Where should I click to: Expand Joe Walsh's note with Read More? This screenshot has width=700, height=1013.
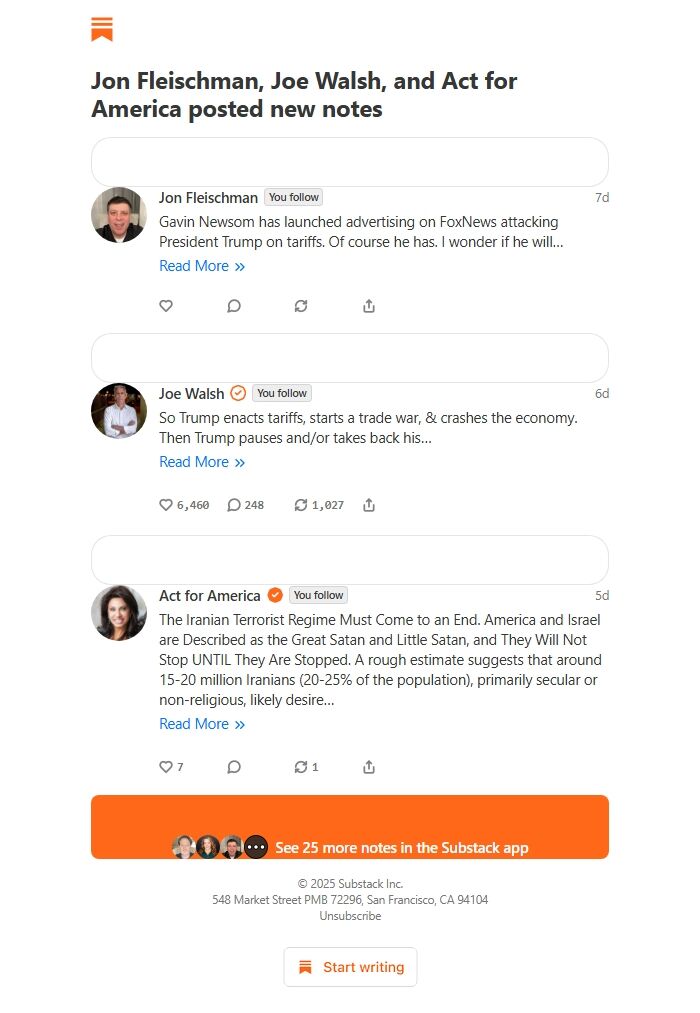click(201, 462)
